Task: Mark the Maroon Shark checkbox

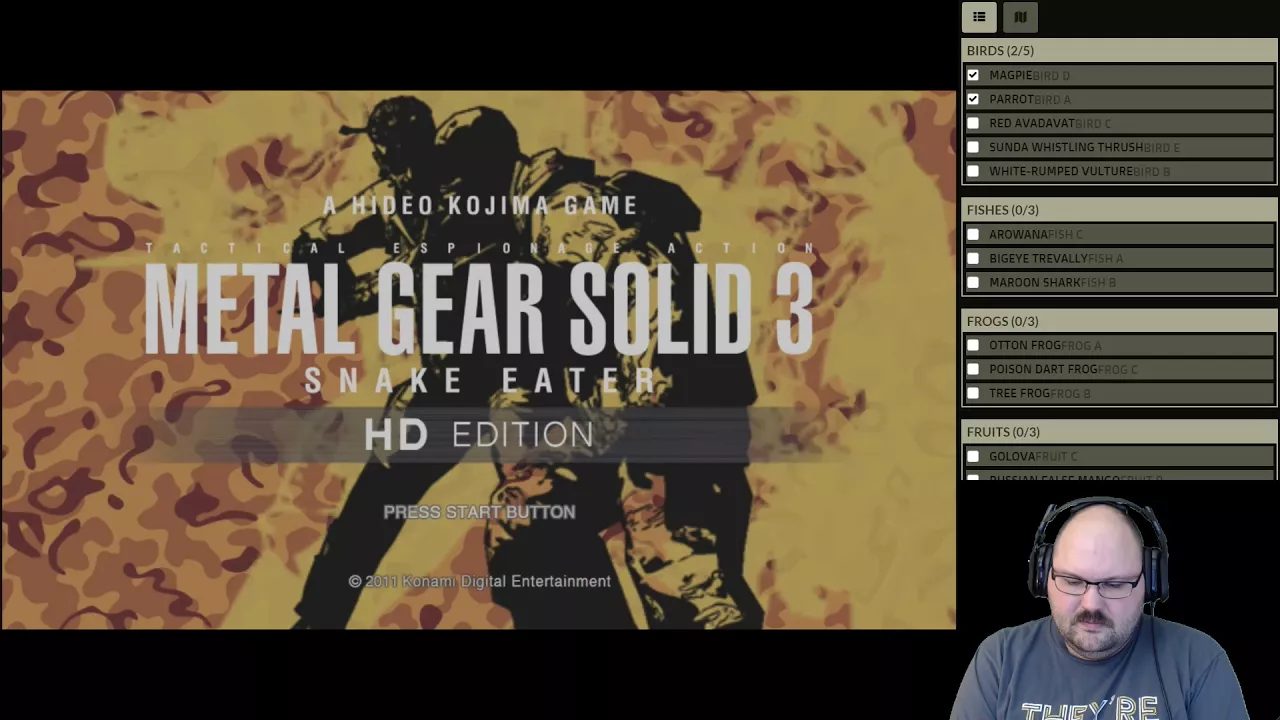Action: click(x=973, y=282)
